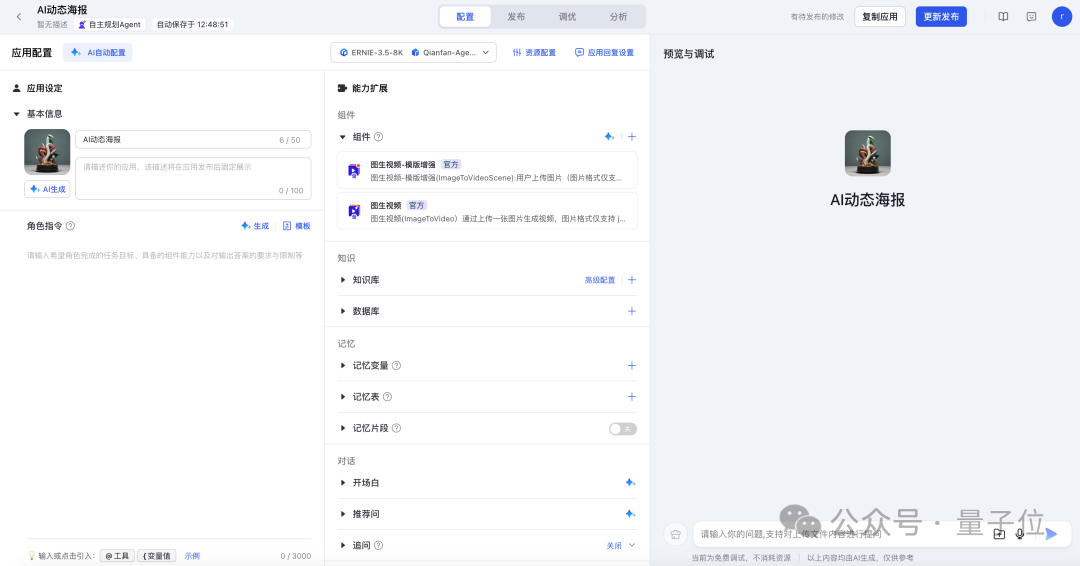1080x566 pixels.
Task: Add a memory table with plus icon
Action: click(x=632, y=397)
